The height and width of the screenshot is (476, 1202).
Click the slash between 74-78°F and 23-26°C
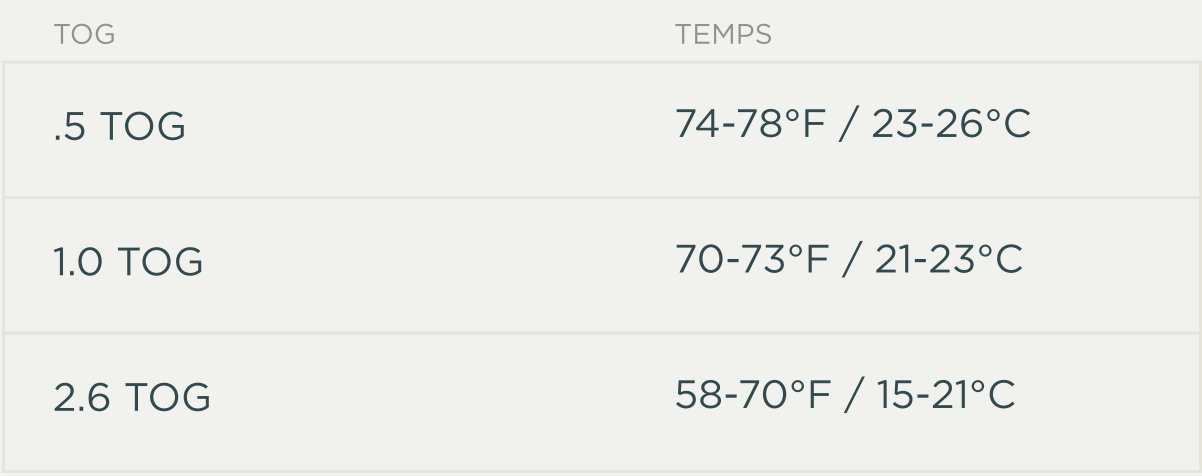point(851,126)
